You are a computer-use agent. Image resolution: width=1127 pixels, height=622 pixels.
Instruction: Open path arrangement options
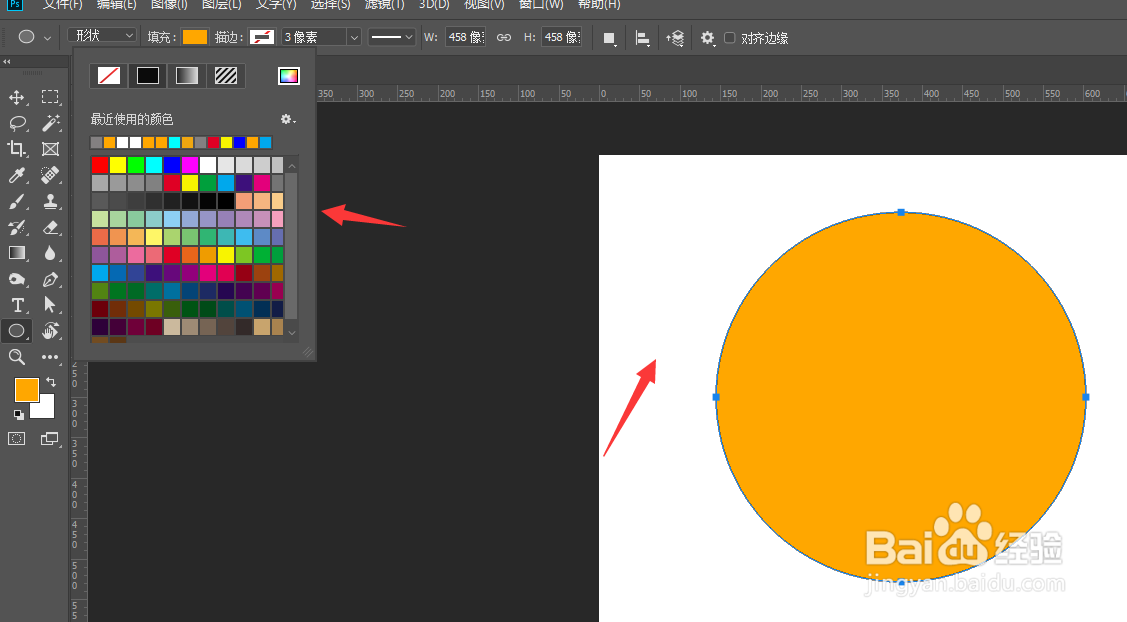pos(675,38)
